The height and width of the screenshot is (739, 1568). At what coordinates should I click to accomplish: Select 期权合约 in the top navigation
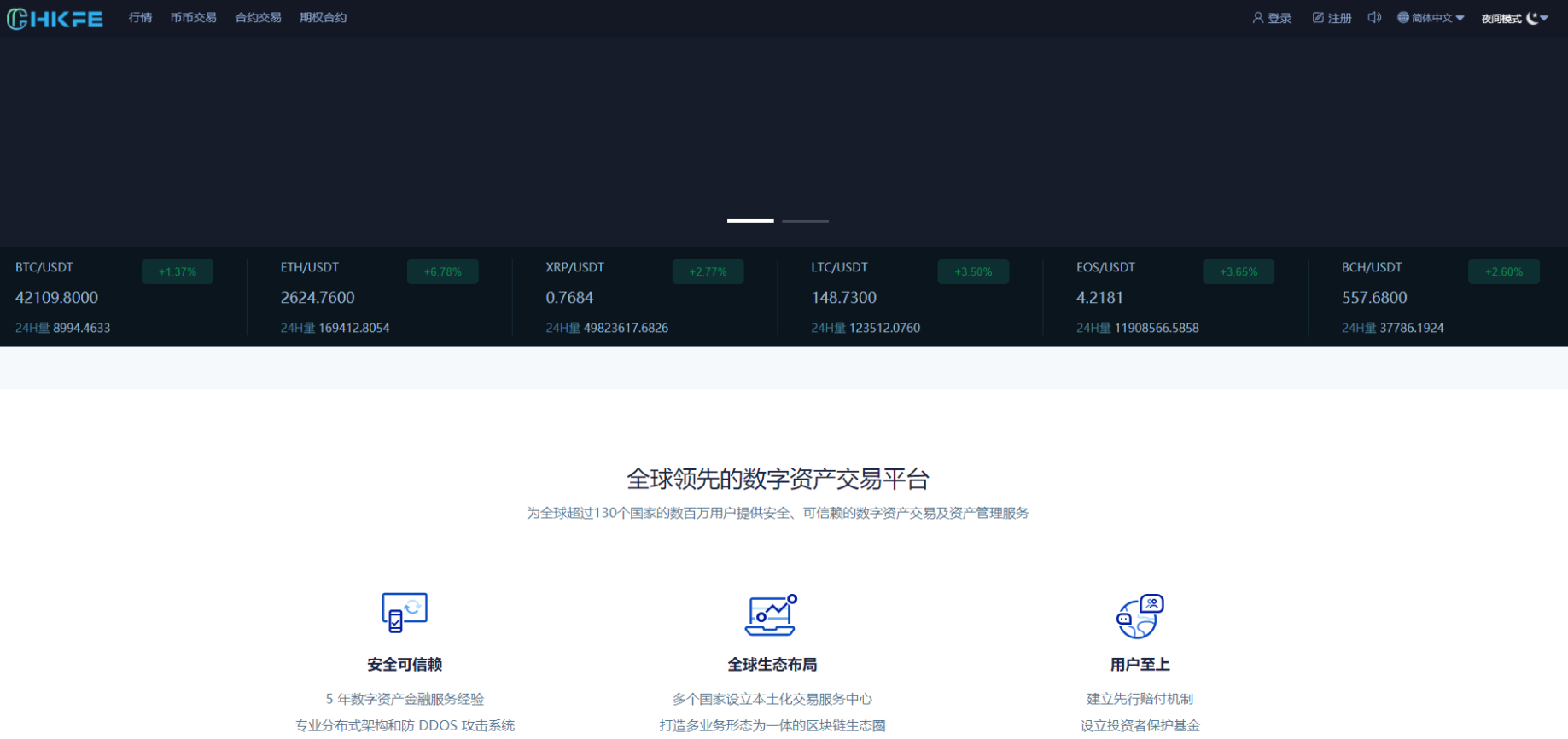tap(323, 18)
